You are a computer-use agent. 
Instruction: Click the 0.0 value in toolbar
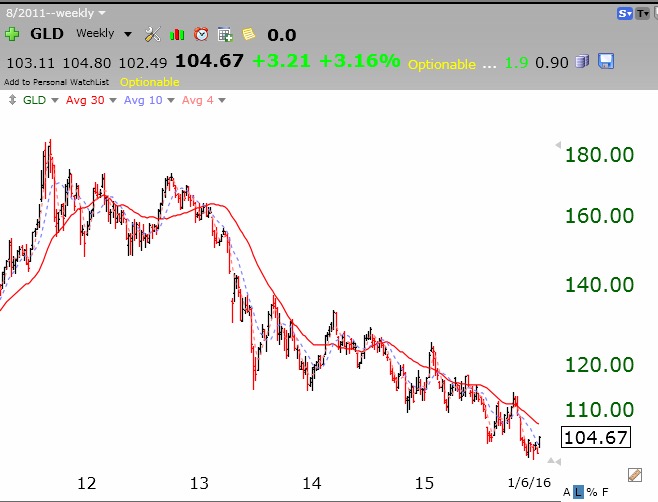282,35
